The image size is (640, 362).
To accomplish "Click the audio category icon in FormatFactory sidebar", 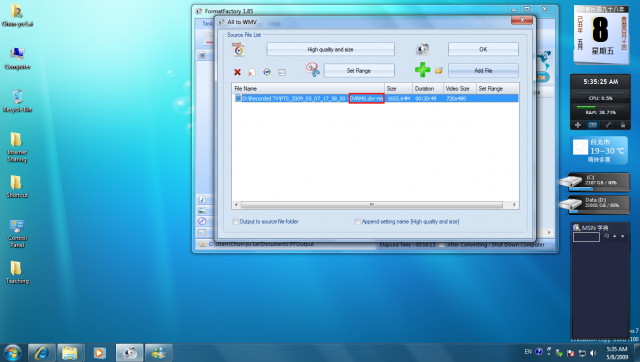I will (x=202, y=200).
